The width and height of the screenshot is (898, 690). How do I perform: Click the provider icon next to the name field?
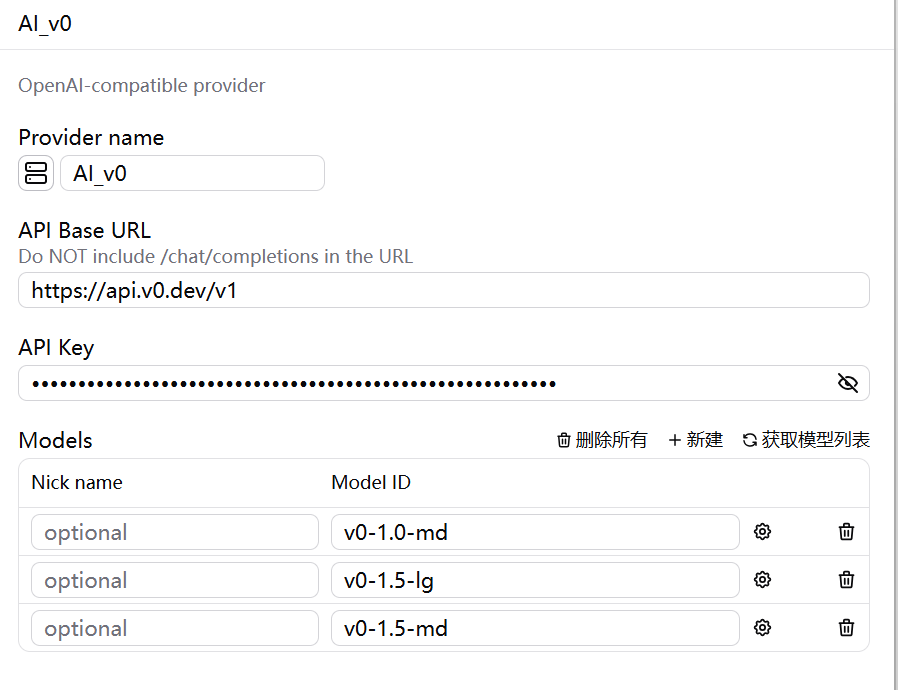pyautogui.click(x=36, y=173)
